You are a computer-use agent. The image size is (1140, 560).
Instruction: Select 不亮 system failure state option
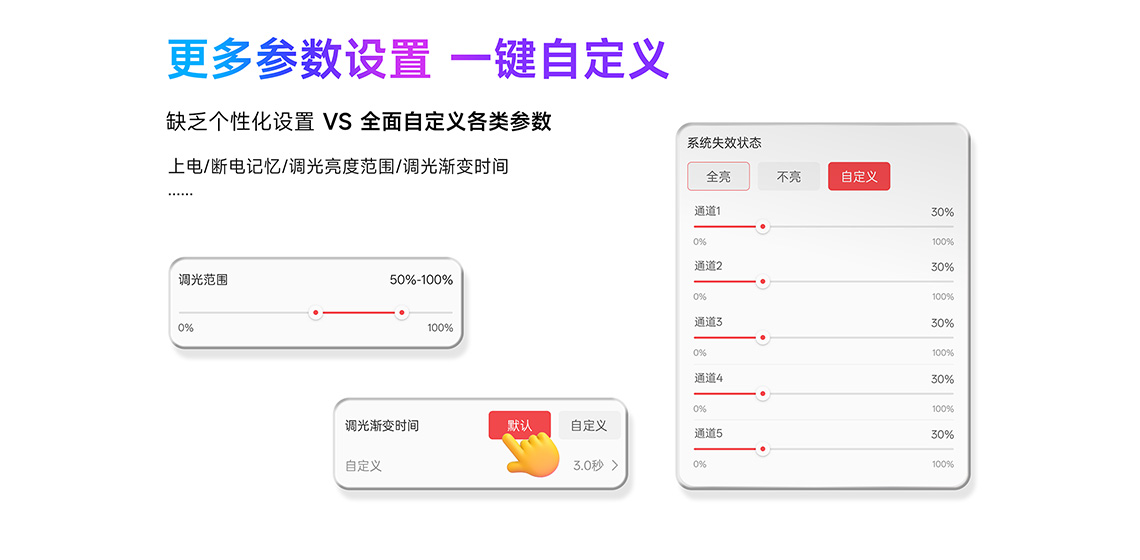pyautogui.click(x=788, y=177)
